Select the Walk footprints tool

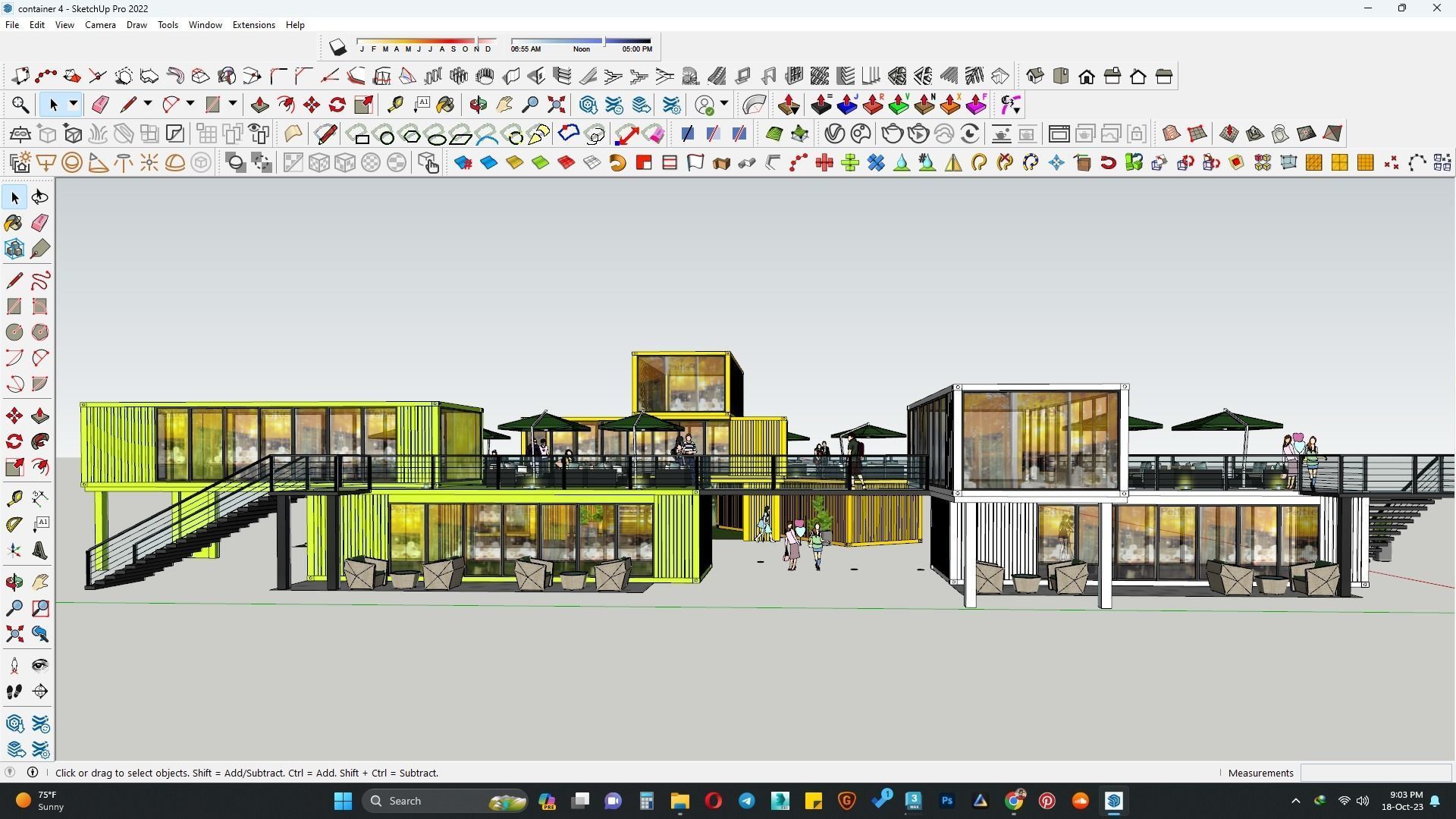point(14,691)
